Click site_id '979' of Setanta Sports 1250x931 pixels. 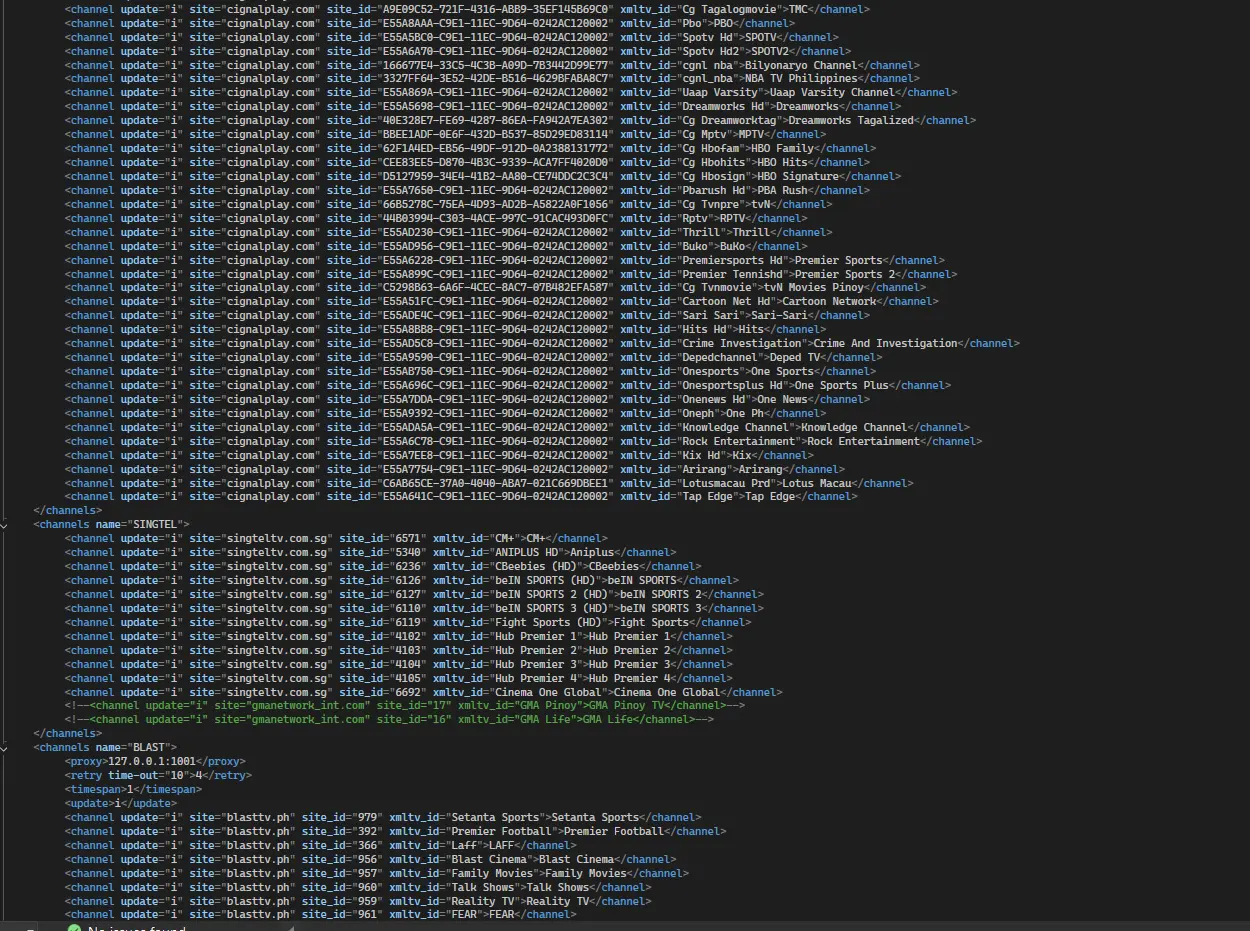[367, 817]
